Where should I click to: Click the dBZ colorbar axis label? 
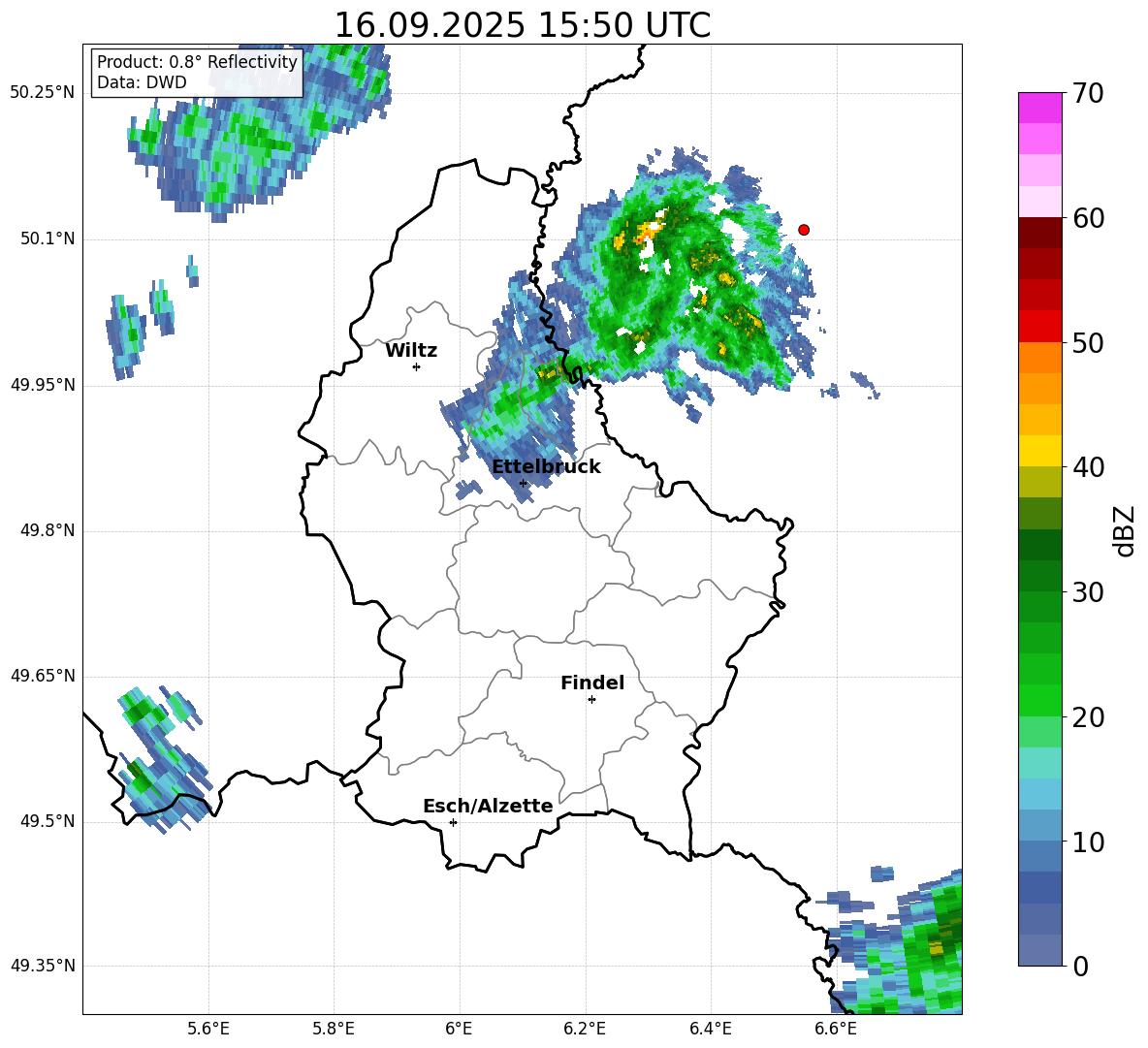coord(1123,530)
